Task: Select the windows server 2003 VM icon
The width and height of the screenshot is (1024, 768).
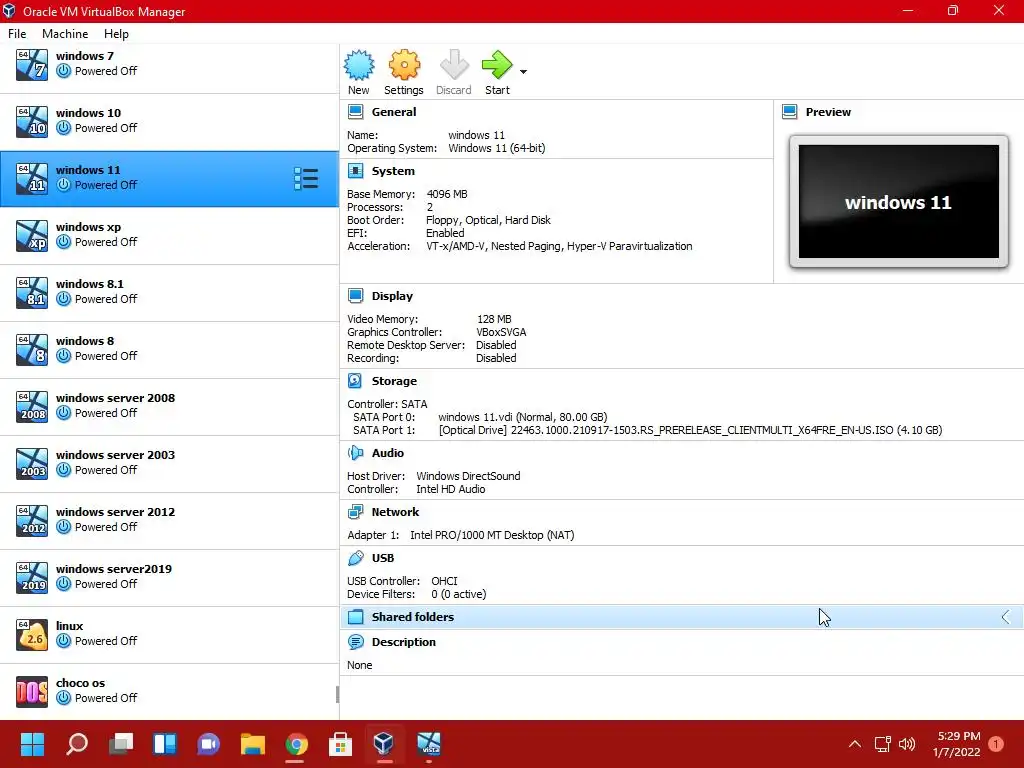Action: click(32, 464)
